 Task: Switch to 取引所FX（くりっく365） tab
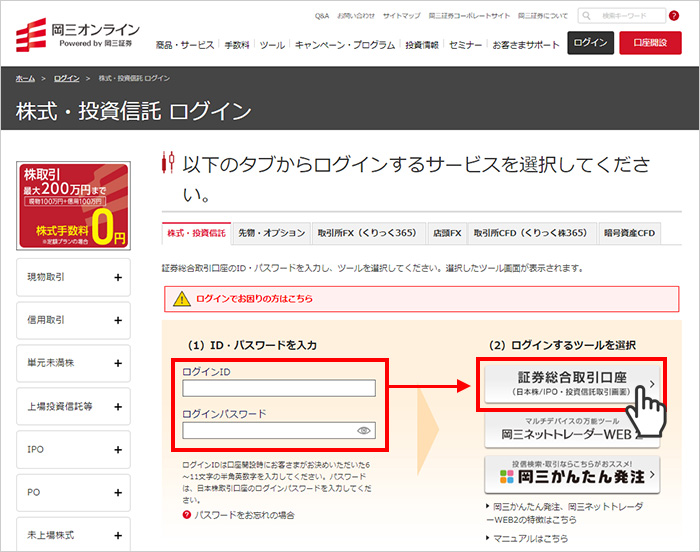pyautogui.click(x=367, y=233)
